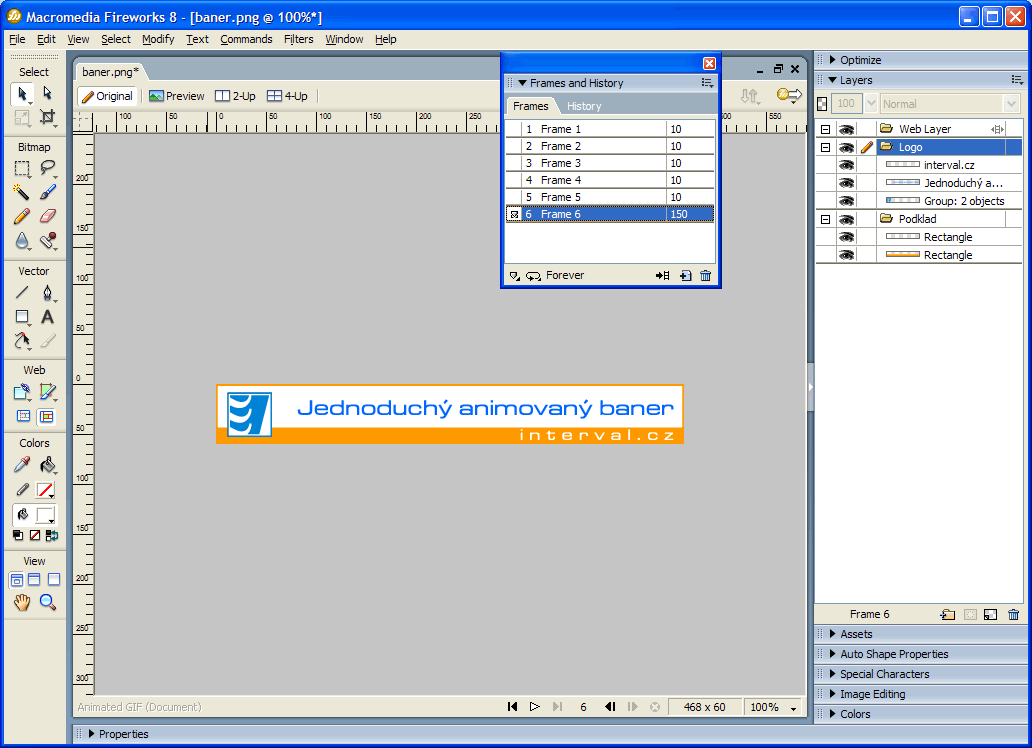
Task: Select the Pen tool
Action: coord(47,292)
